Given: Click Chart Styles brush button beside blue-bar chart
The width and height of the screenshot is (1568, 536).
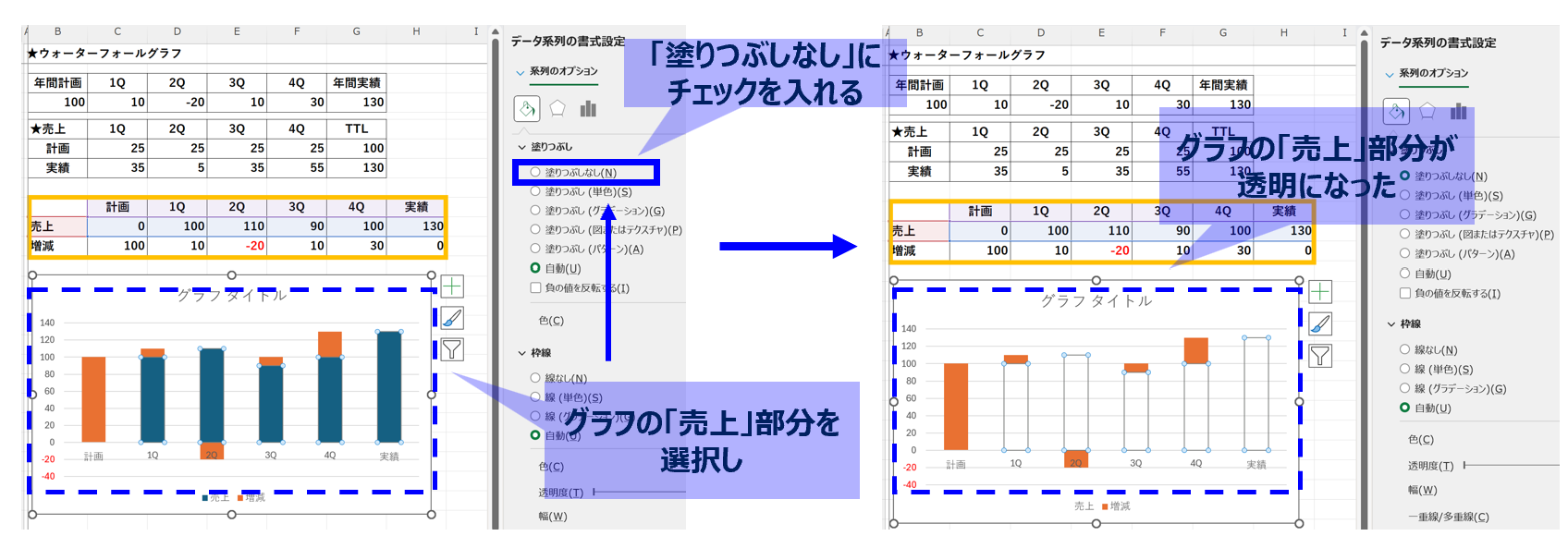Looking at the screenshot, I should (x=452, y=318).
